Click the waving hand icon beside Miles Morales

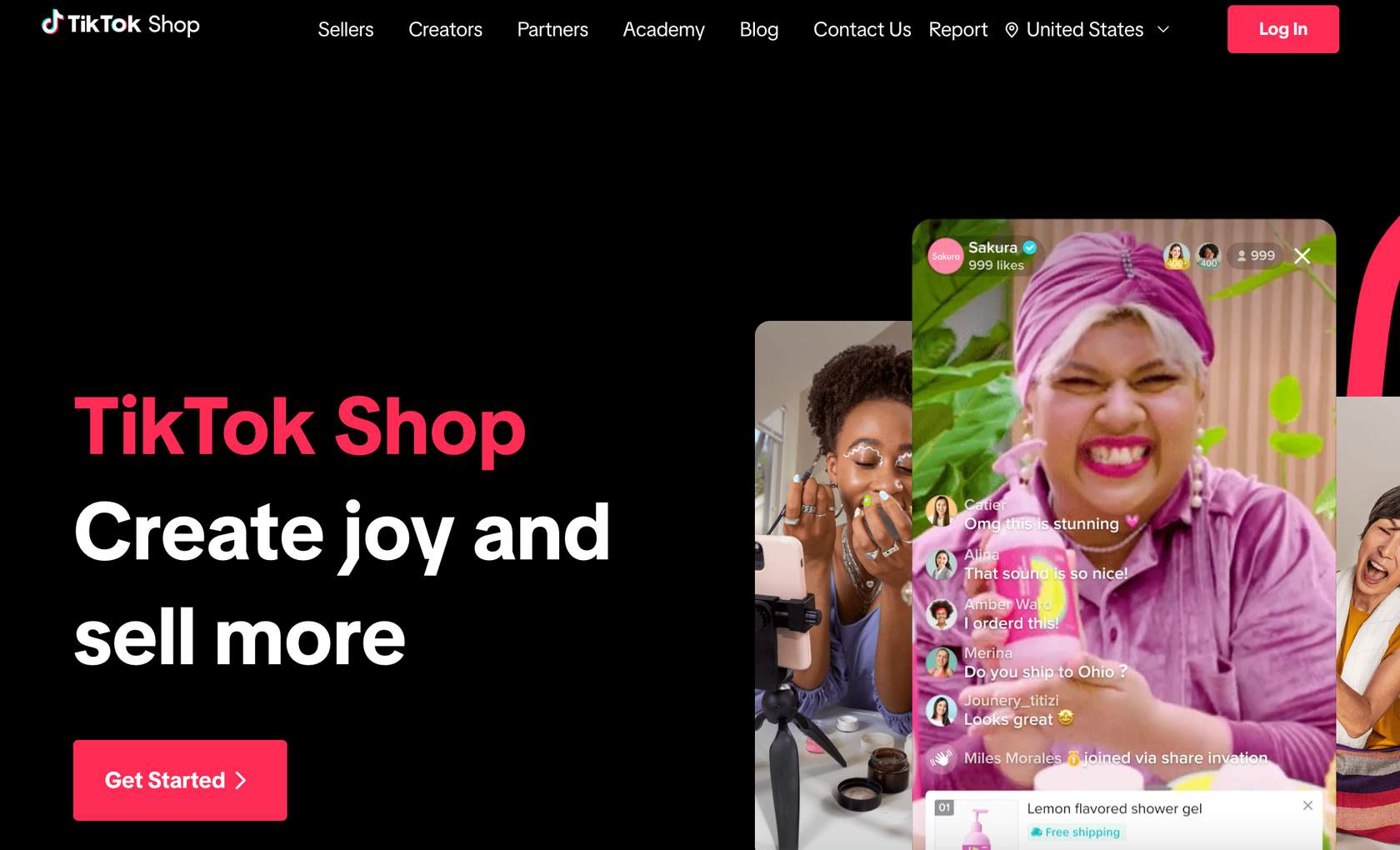(x=942, y=757)
